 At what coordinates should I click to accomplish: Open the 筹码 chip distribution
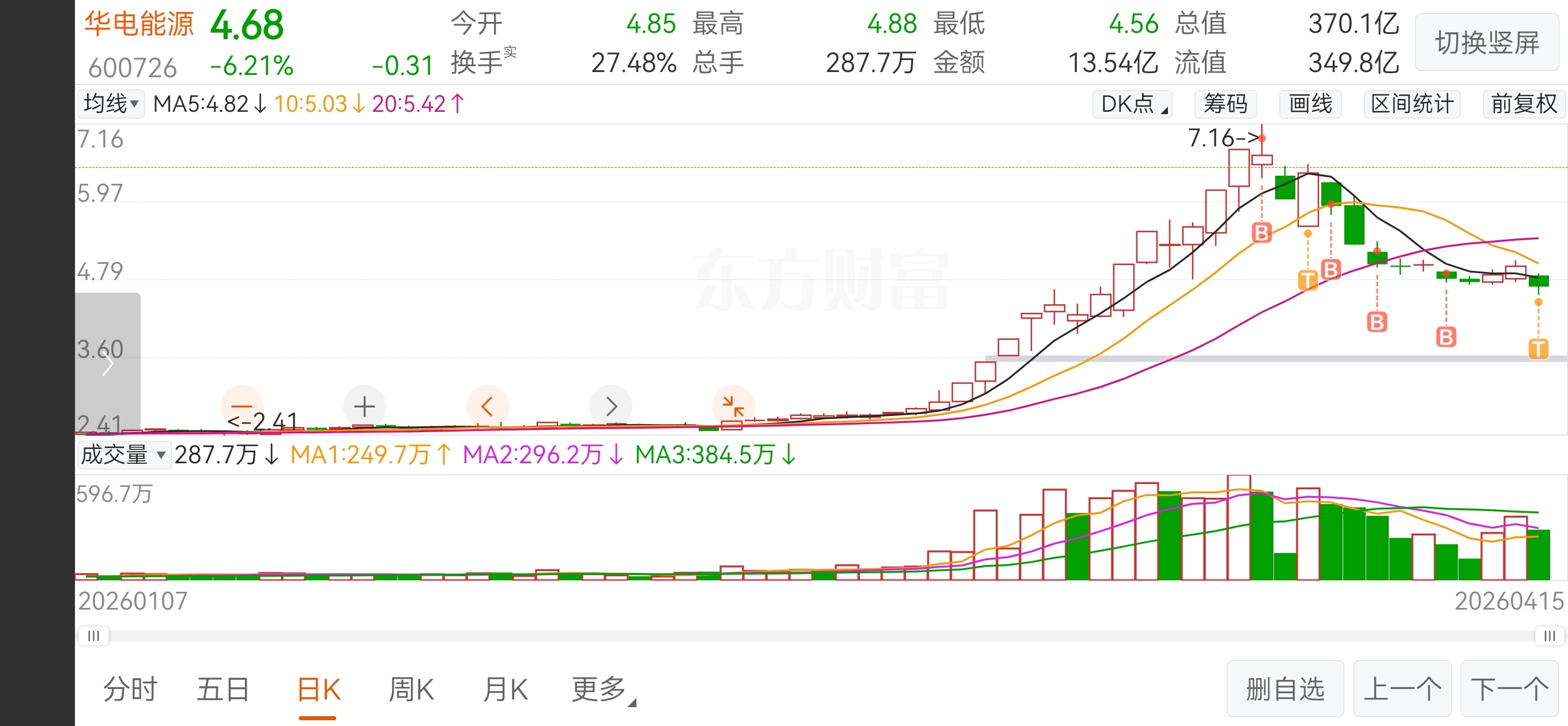1226,104
